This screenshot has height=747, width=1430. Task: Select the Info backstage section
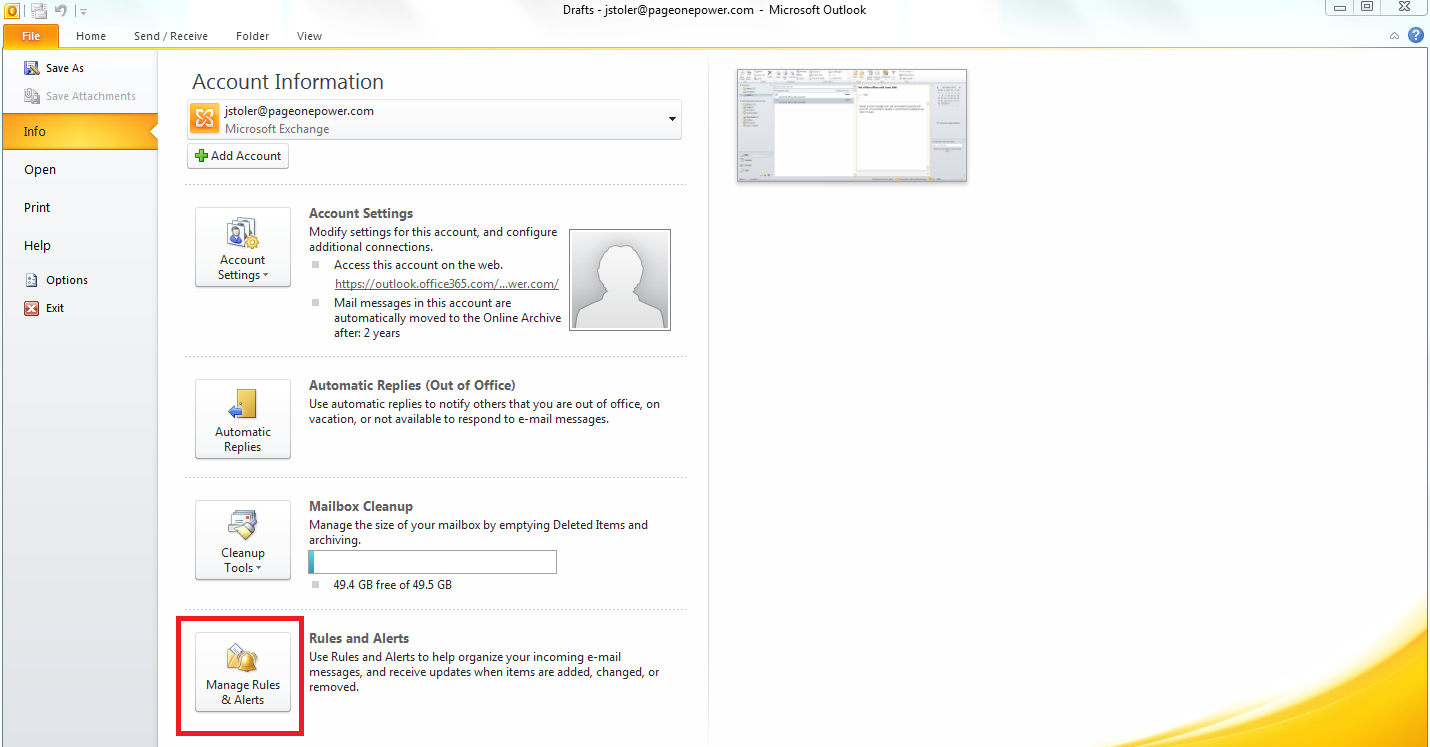(79, 131)
